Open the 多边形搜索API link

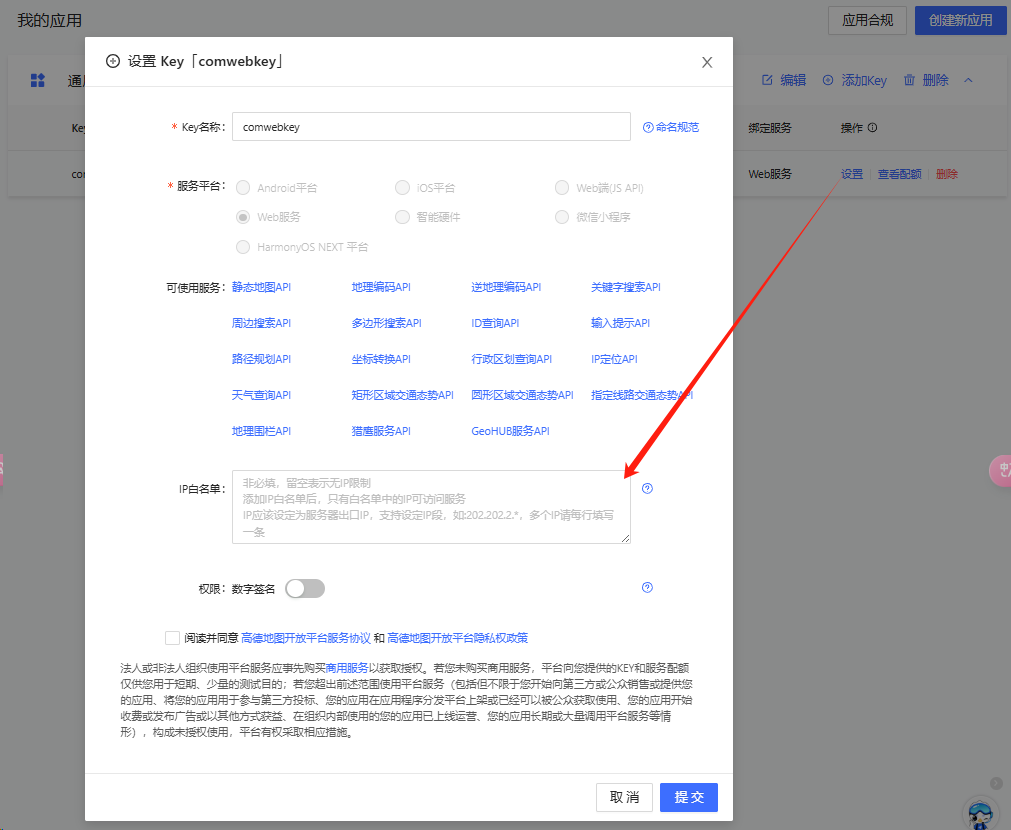[x=386, y=323]
